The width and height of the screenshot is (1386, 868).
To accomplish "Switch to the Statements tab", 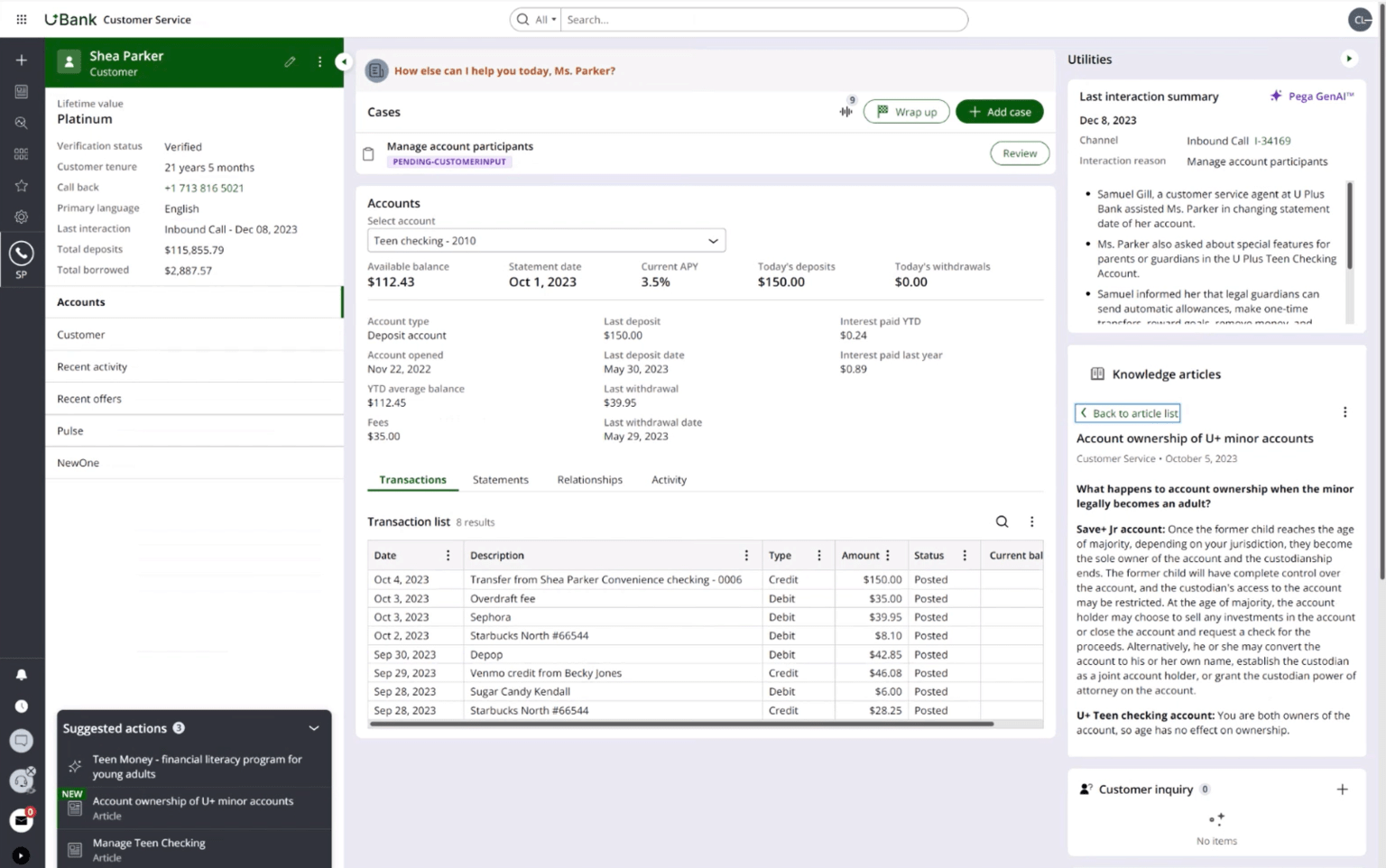I will point(500,480).
